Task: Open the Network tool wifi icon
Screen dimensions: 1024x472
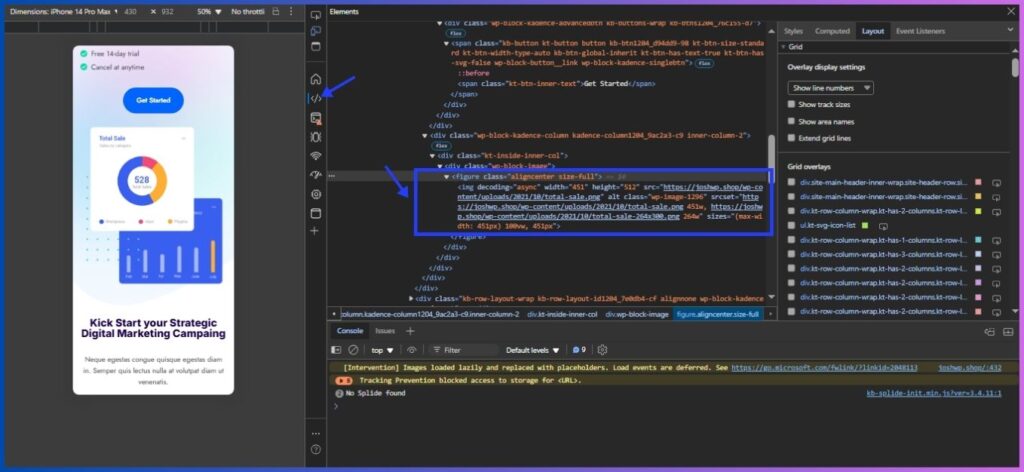Action: point(316,156)
